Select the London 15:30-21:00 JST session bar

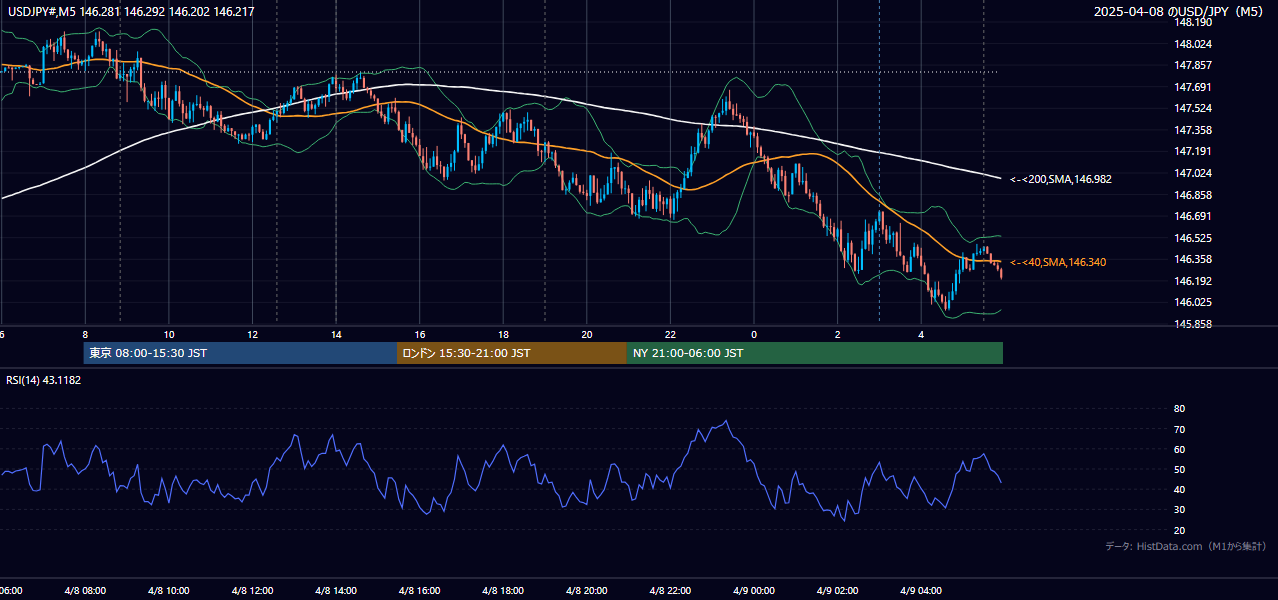click(x=512, y=353)
